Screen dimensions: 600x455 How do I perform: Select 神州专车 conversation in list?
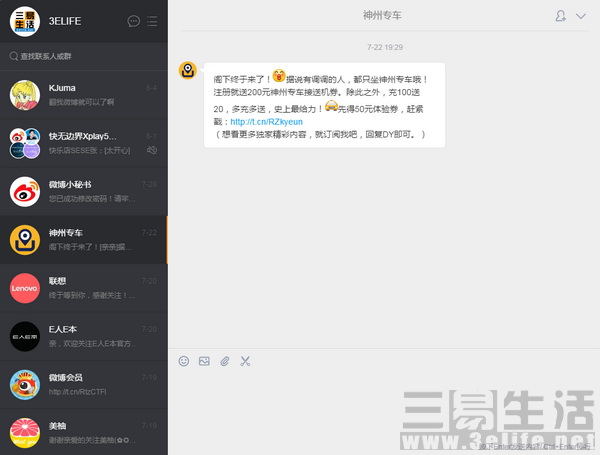(84, 240)
